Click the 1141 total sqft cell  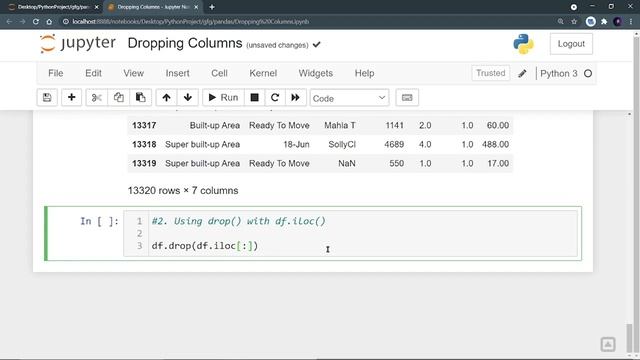[x=394, y=125]
